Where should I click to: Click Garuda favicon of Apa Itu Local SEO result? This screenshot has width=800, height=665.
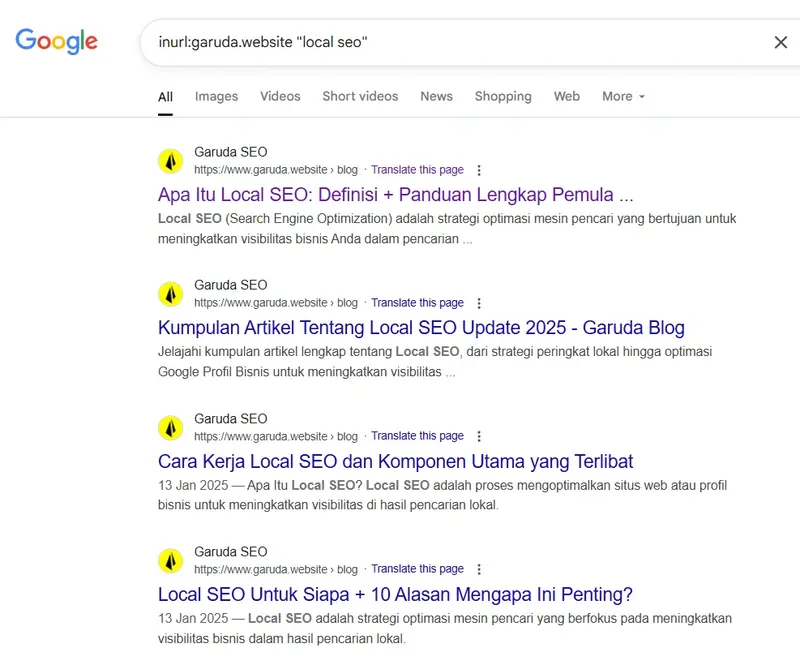point(171,161)
